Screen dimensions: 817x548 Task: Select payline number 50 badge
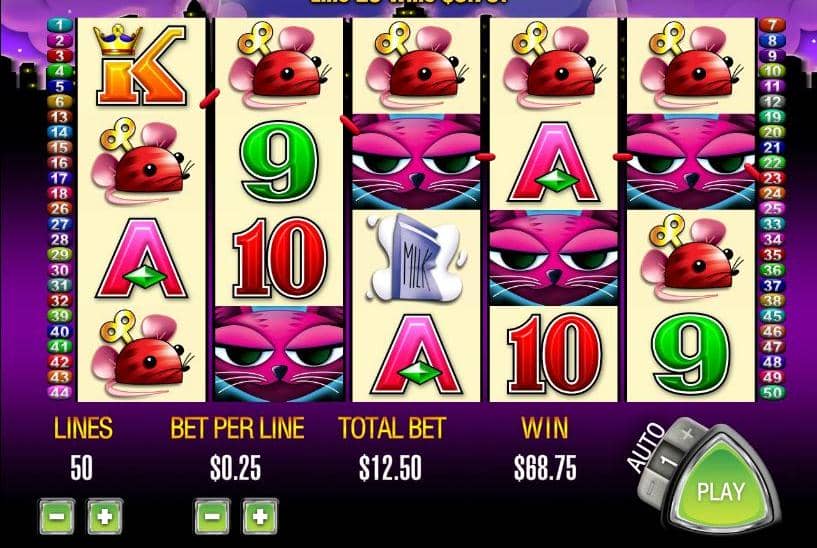coord(772,392)
